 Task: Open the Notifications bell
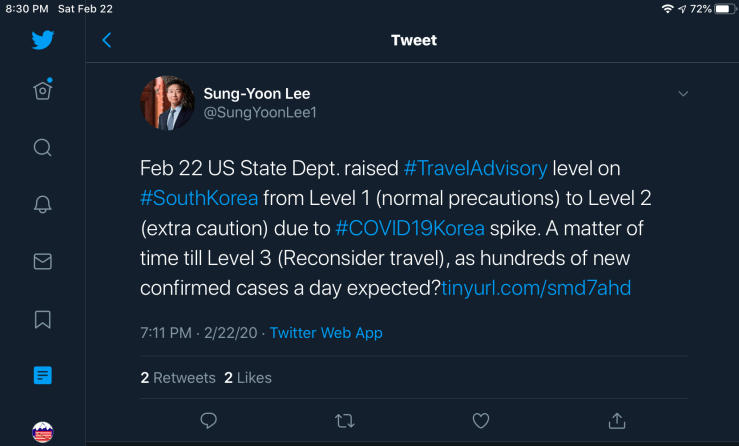(42, 205)
